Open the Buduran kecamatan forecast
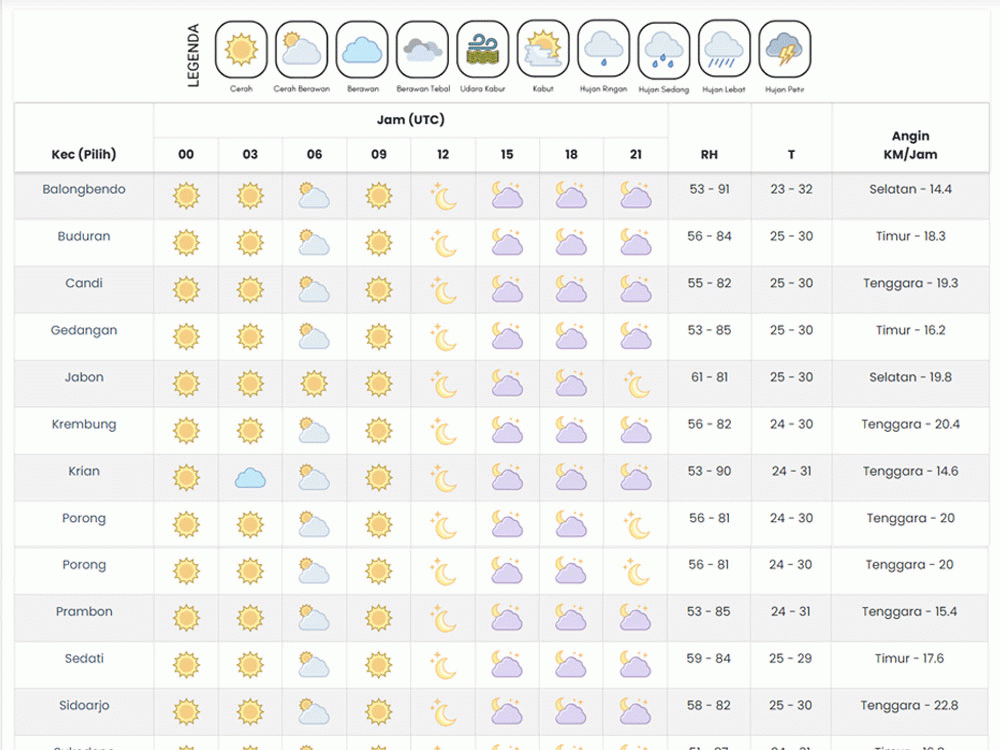Screen dimensions: 1000x750 [x=83, y=236]
